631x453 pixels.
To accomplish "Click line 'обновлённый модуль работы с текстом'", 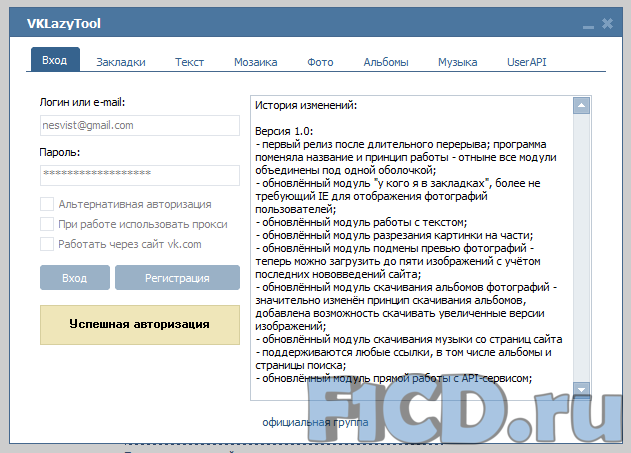I will 361,222.
